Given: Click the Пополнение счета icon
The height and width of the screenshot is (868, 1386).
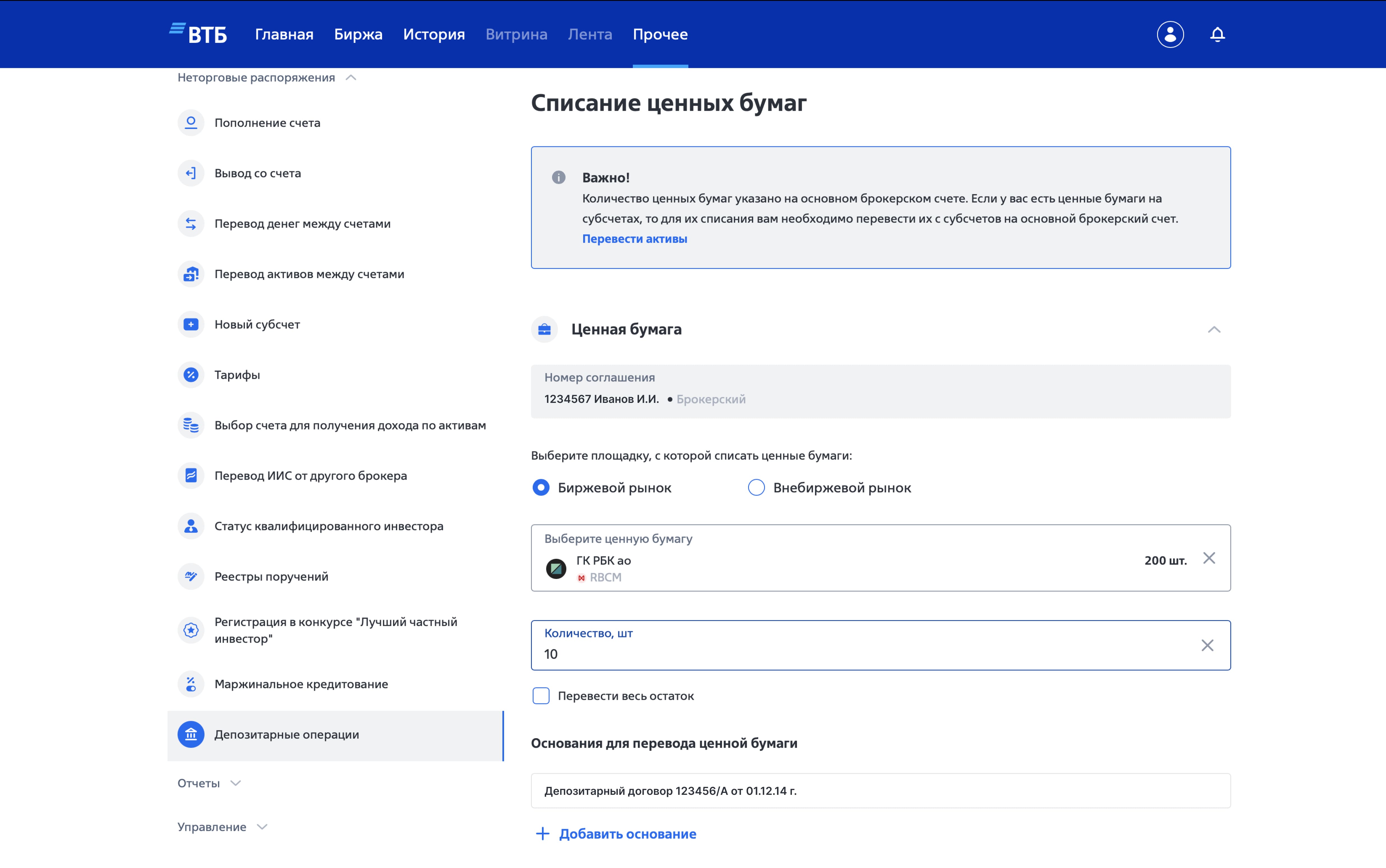Looking at the screenshot, I should click(x=191, y=122).
